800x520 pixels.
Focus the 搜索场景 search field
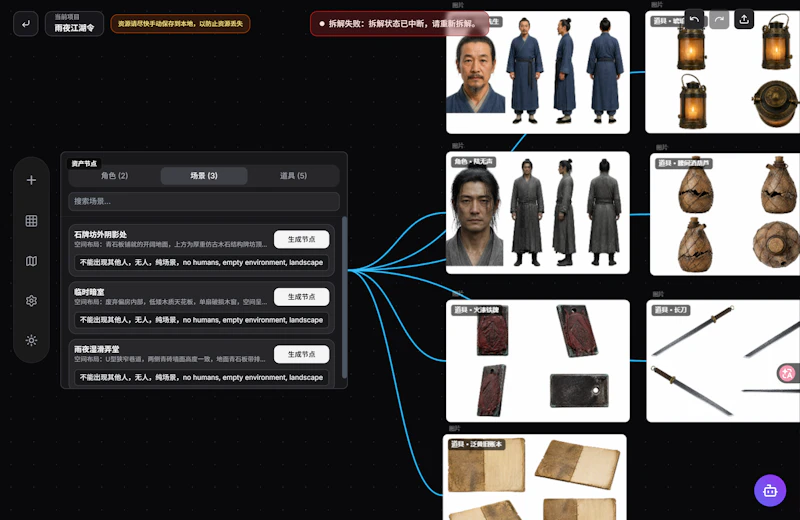tap(204, 201)
